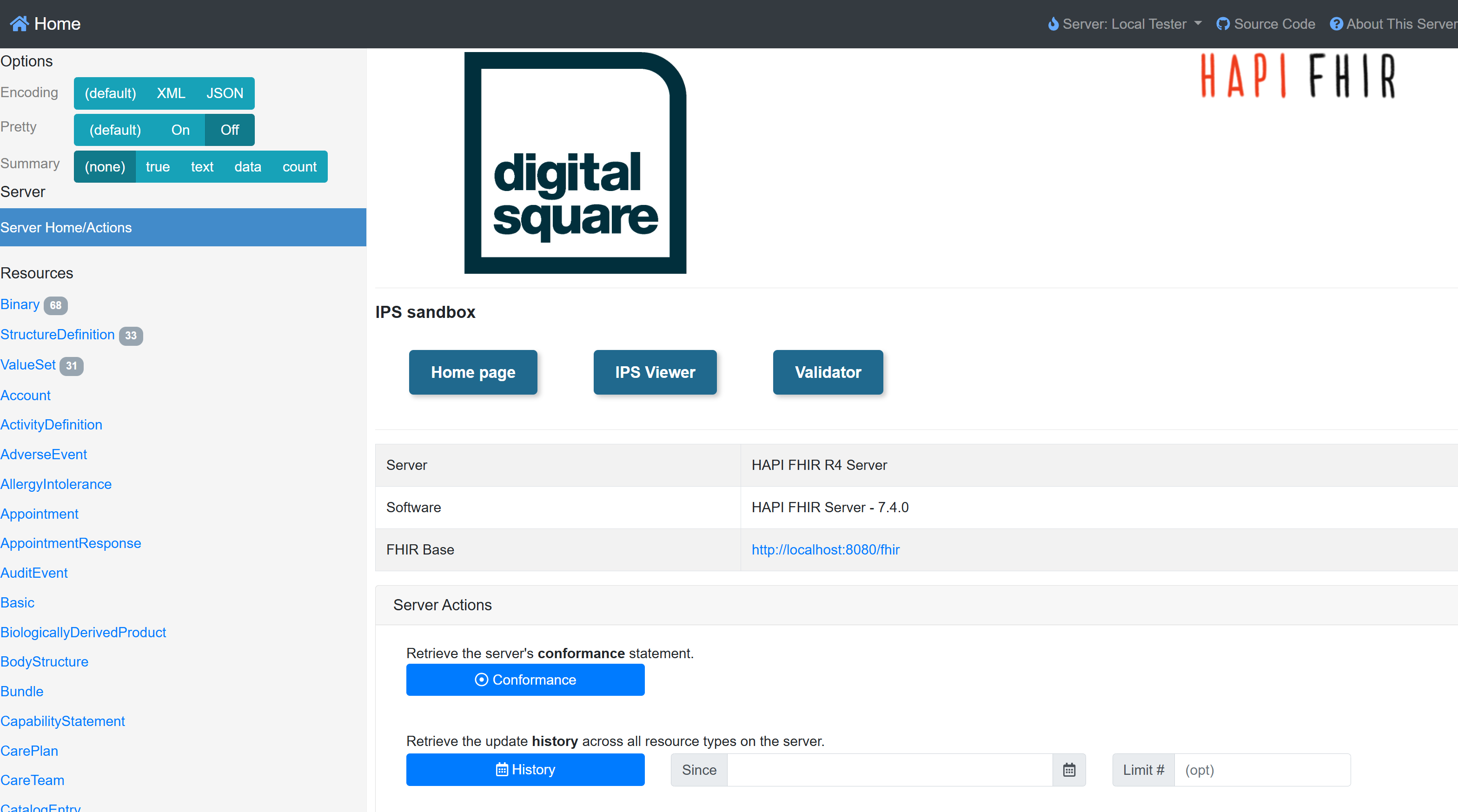
Task: Open the BiologicallyDerivedProduct resource
Action: coord(83,633)
